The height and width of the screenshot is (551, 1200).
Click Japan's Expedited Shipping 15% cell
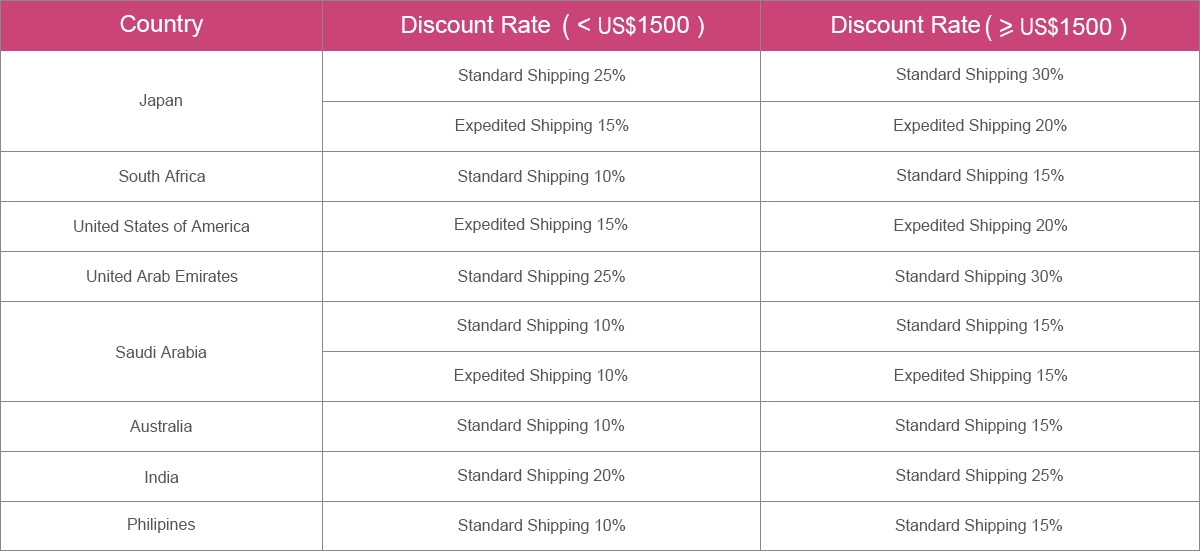coord(541,126)
